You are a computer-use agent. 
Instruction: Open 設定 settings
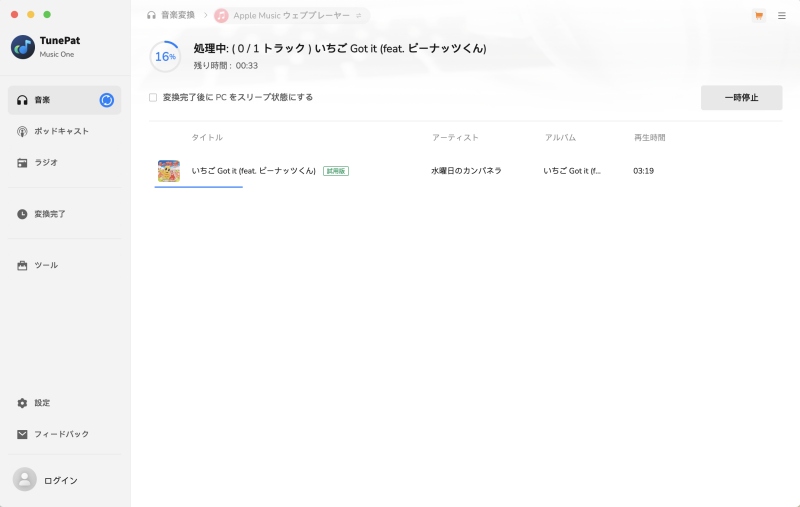[x=64, y=403]
